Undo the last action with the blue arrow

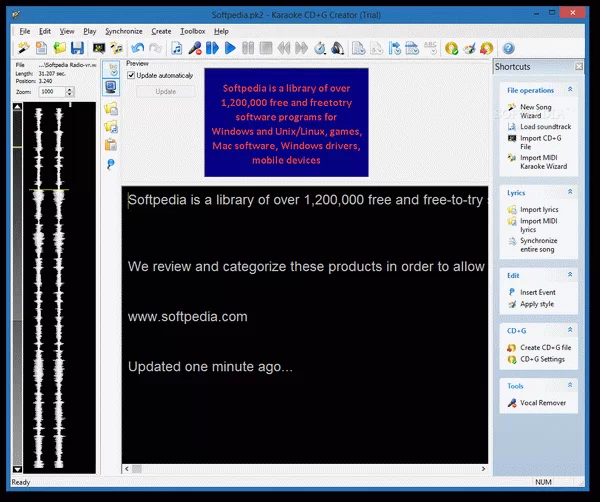[x=137, y=48]
